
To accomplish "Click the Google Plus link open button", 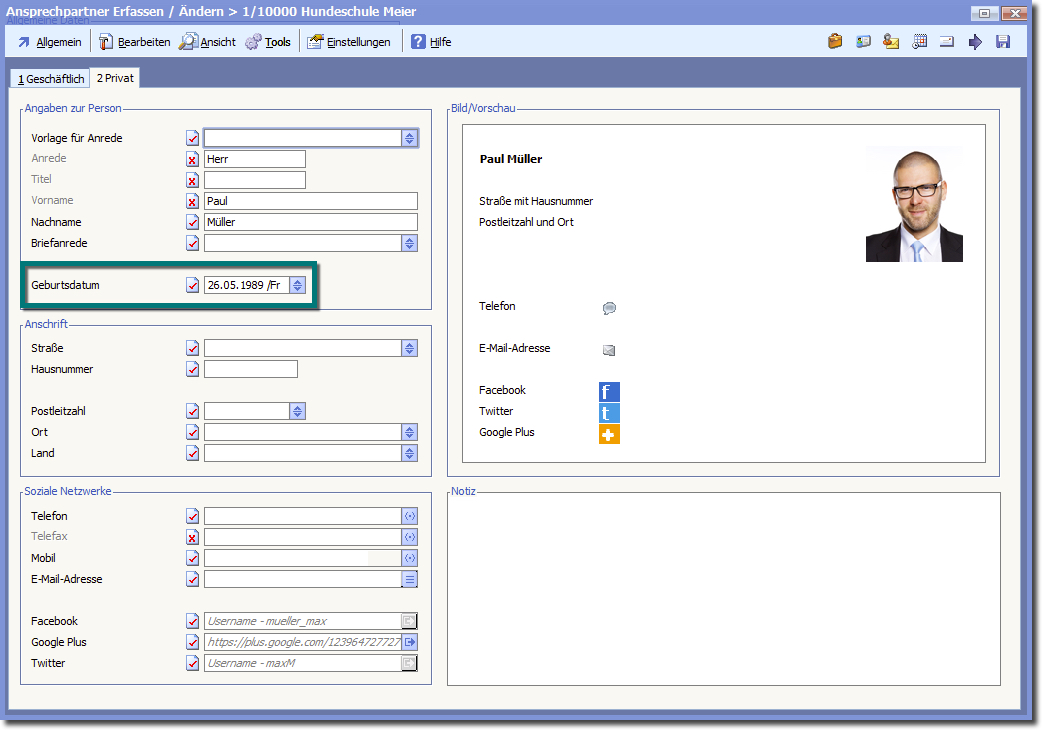I will pyautogui.click(x=409, y=642).
